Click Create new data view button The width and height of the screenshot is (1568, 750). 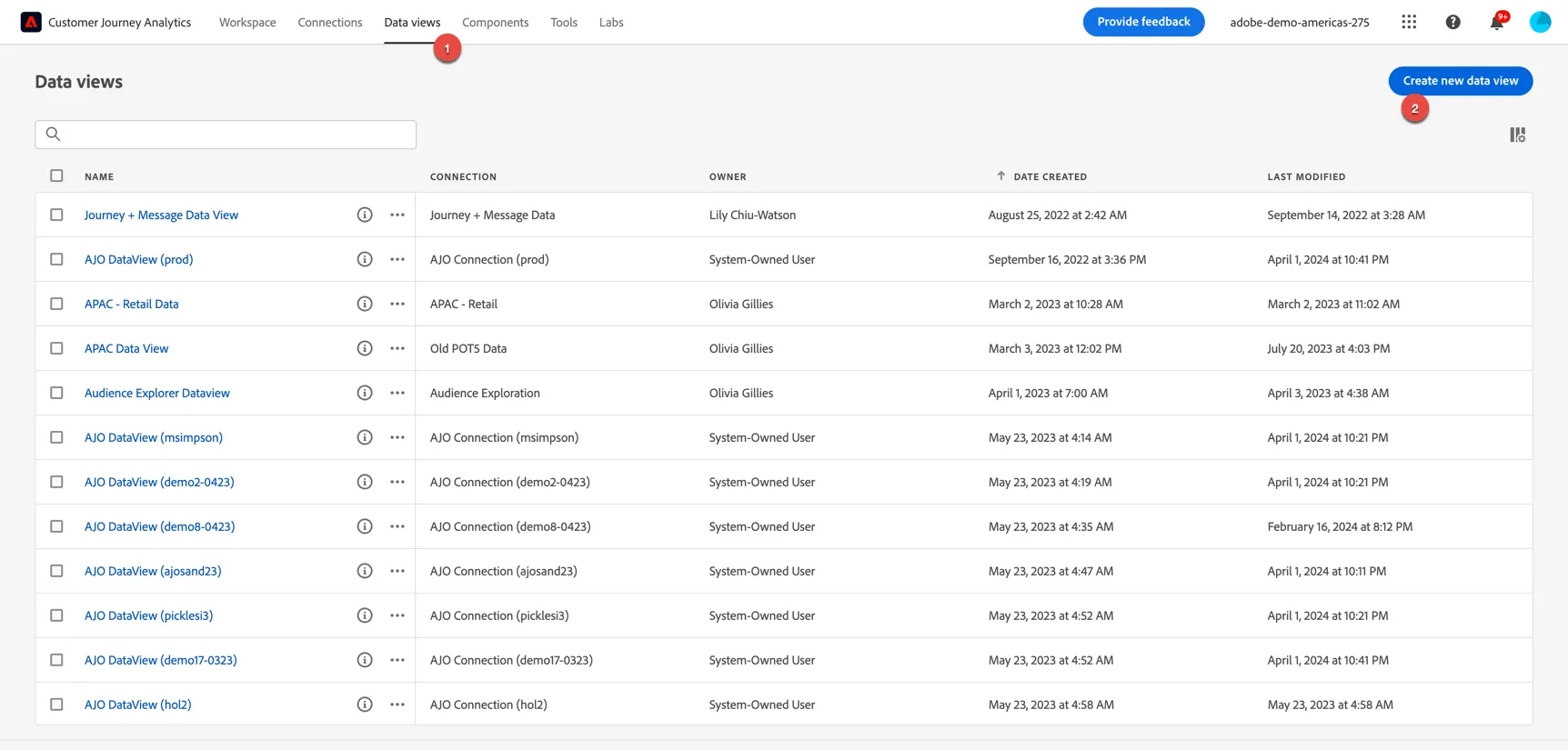tap(1461, 81)
